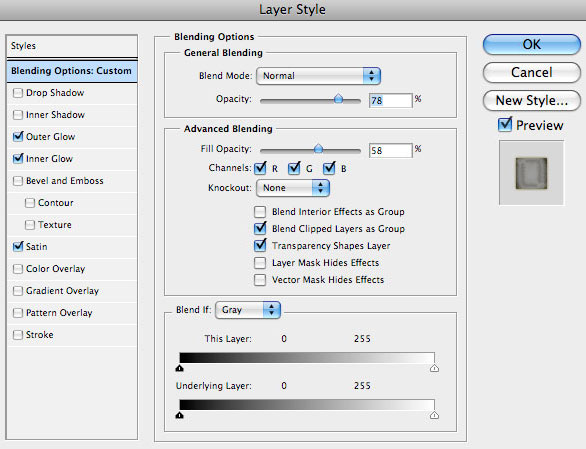Open the Blend If channel dropdown
The width and height of the screenshot is (586, 449).
tap(248, 310)
